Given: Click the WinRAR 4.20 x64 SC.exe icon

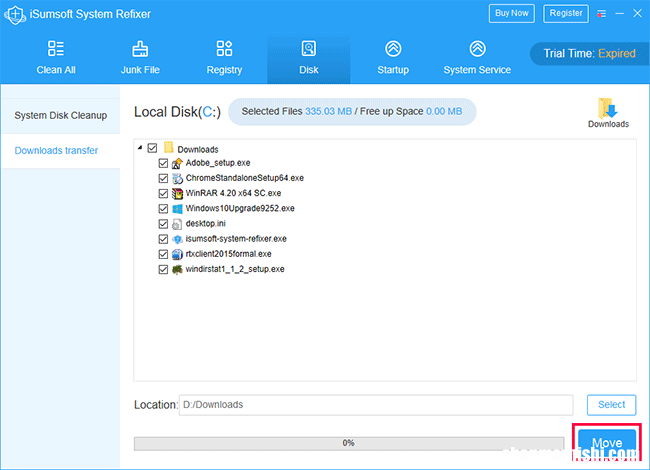Looking at the screenshot, I should (x=177, y=194).
